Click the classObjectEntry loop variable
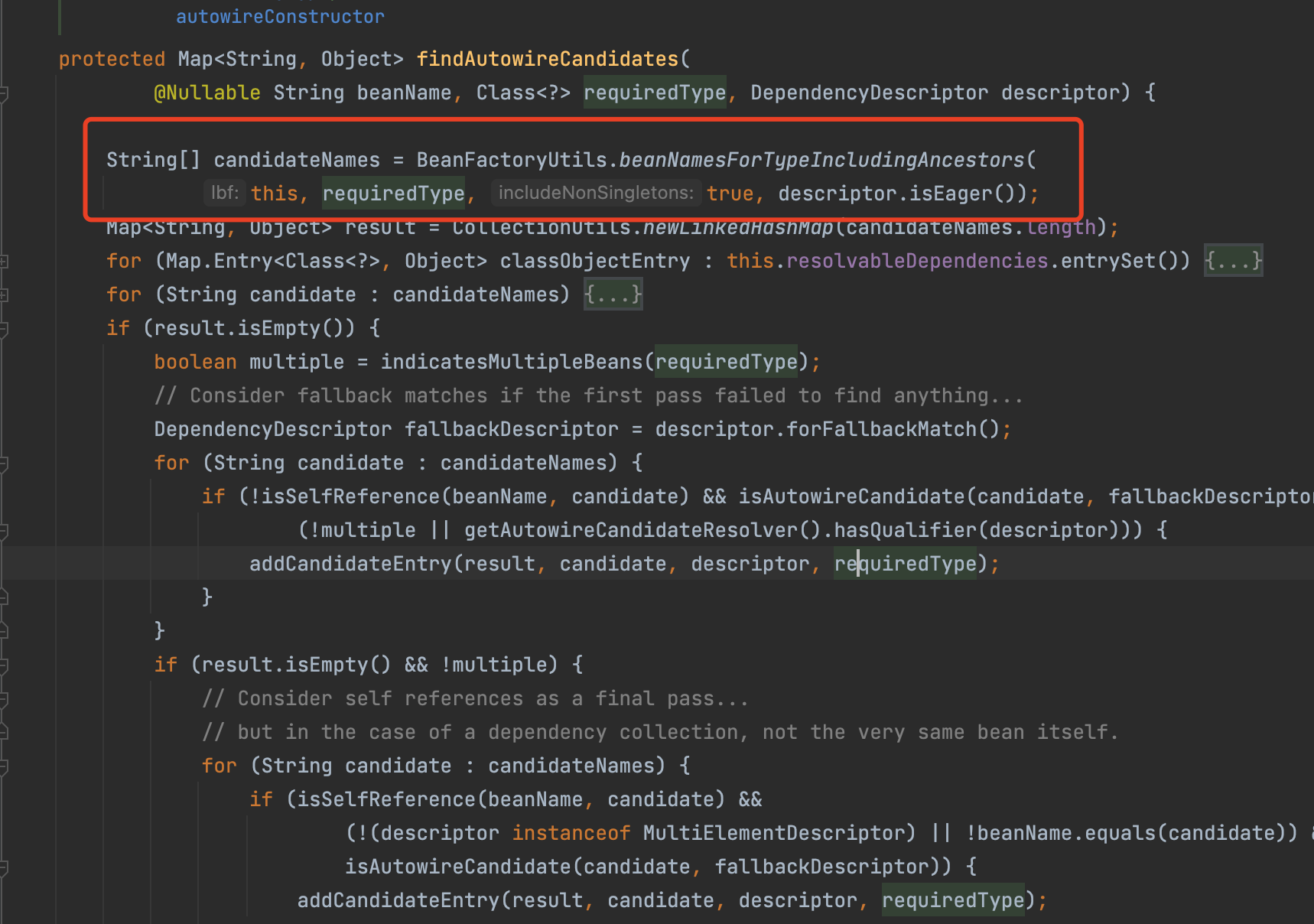1314x924 pixels. 595,261
